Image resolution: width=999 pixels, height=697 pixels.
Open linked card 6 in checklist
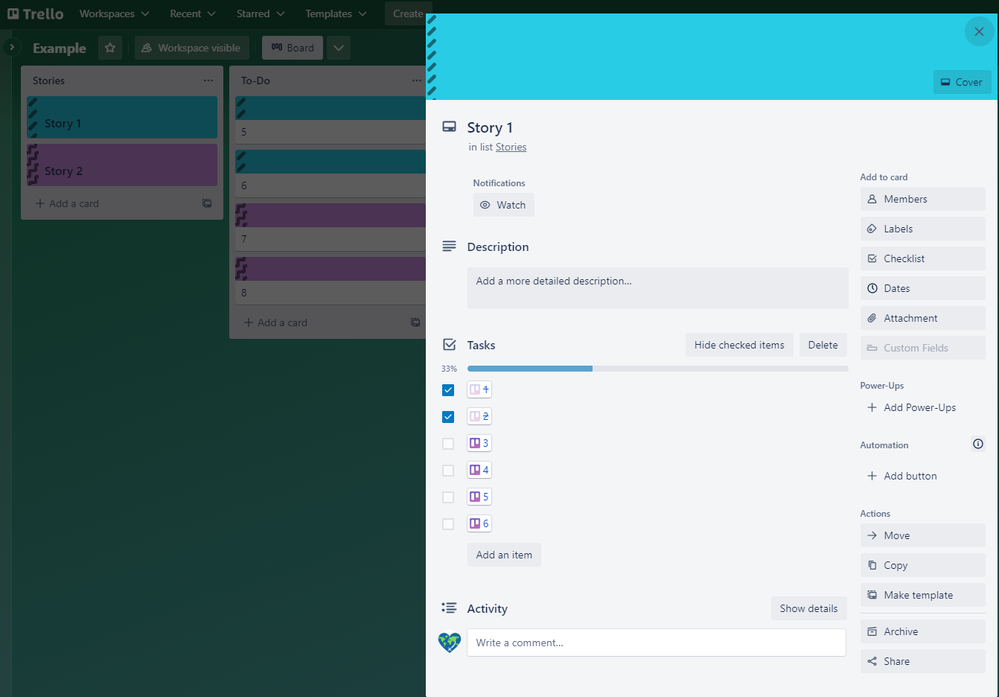click(x=479, y=524)
